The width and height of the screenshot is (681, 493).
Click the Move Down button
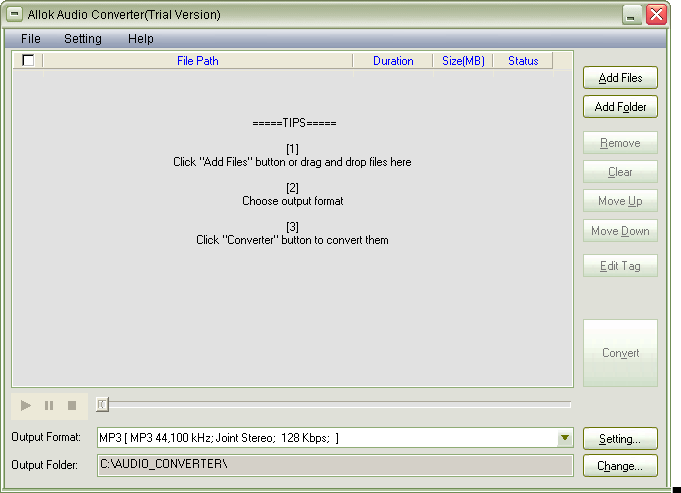coord(620,231)
